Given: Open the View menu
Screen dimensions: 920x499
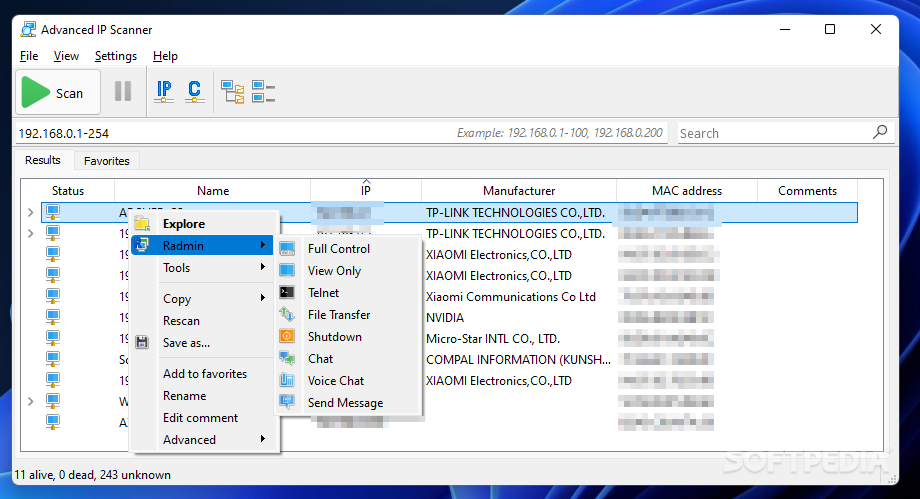Looking at the screenshot, I should coord(66,56).
